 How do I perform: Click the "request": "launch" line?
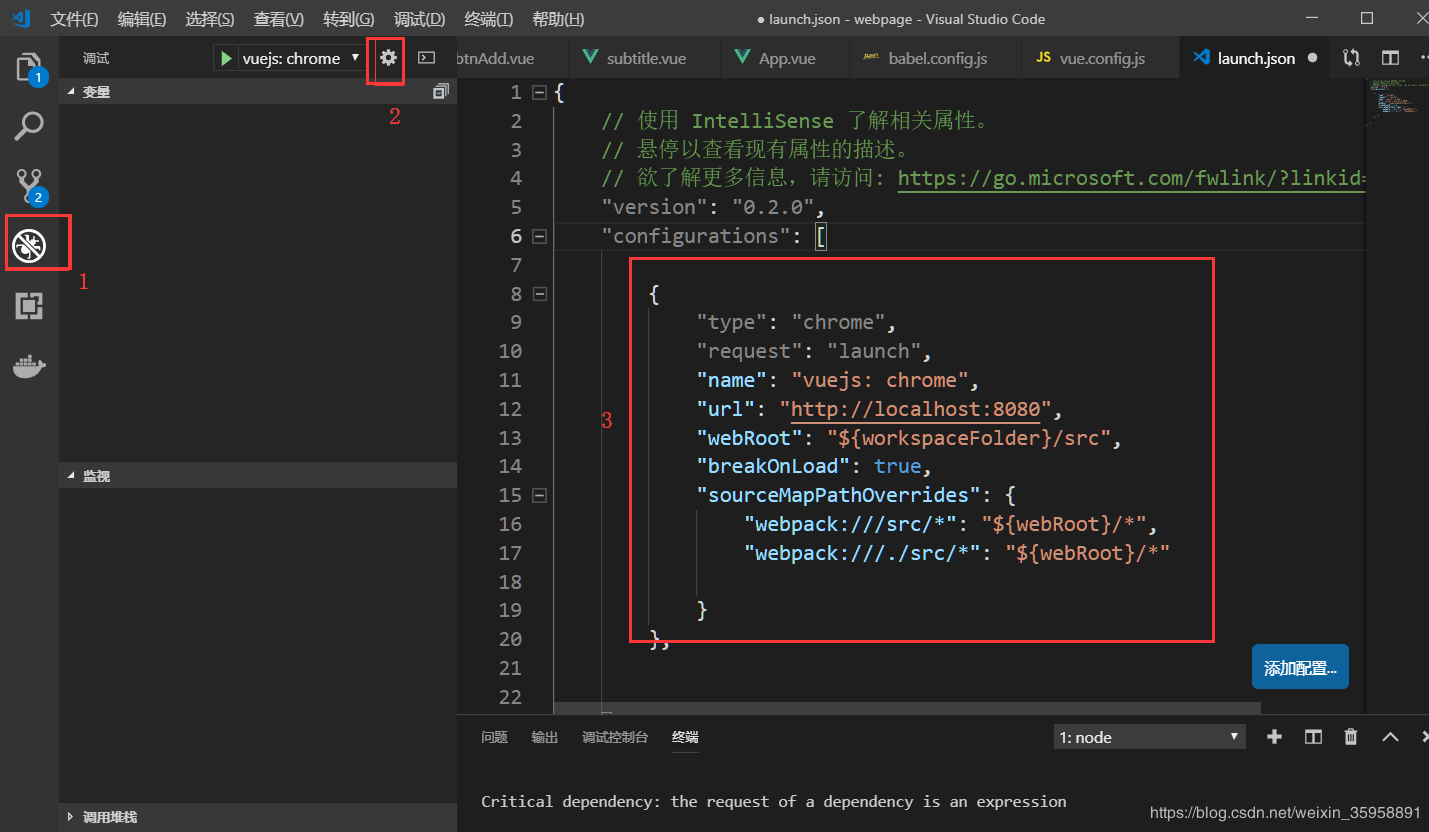coord(814,351)
